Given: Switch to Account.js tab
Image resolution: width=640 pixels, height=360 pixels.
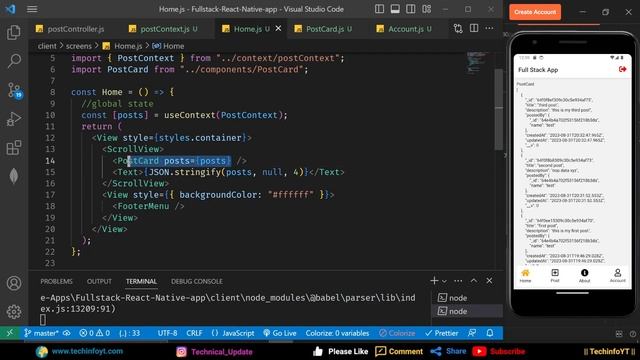Looking at the screenshot, I should coord(404,29).
